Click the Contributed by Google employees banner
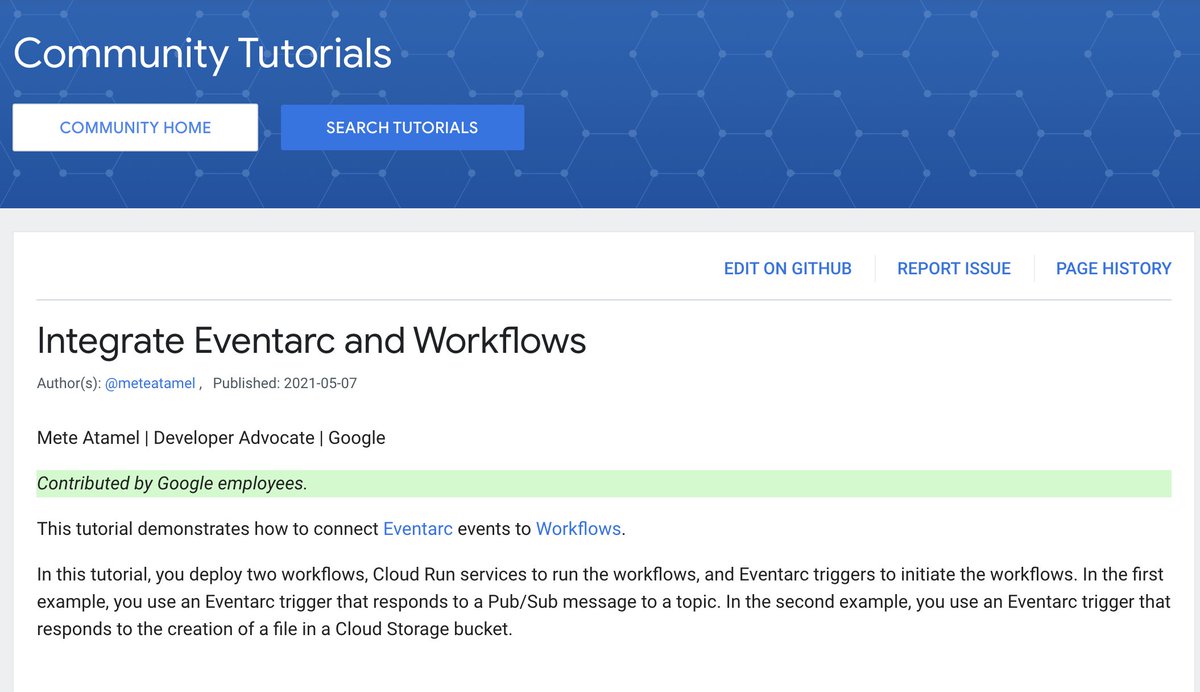 pos(604,483)
